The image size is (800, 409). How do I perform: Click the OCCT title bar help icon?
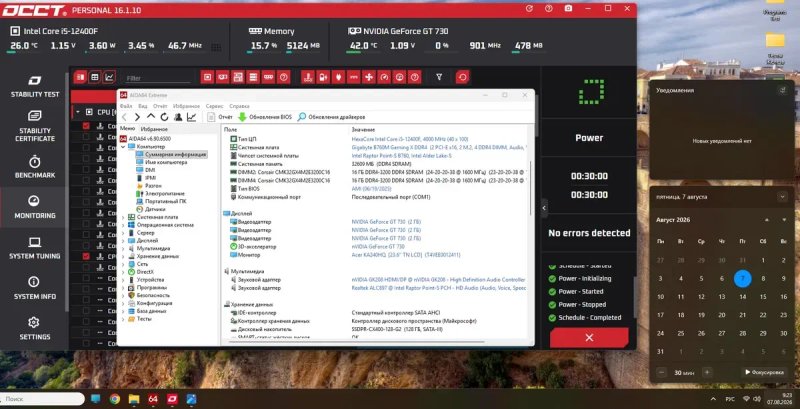[x=548, y=9]
